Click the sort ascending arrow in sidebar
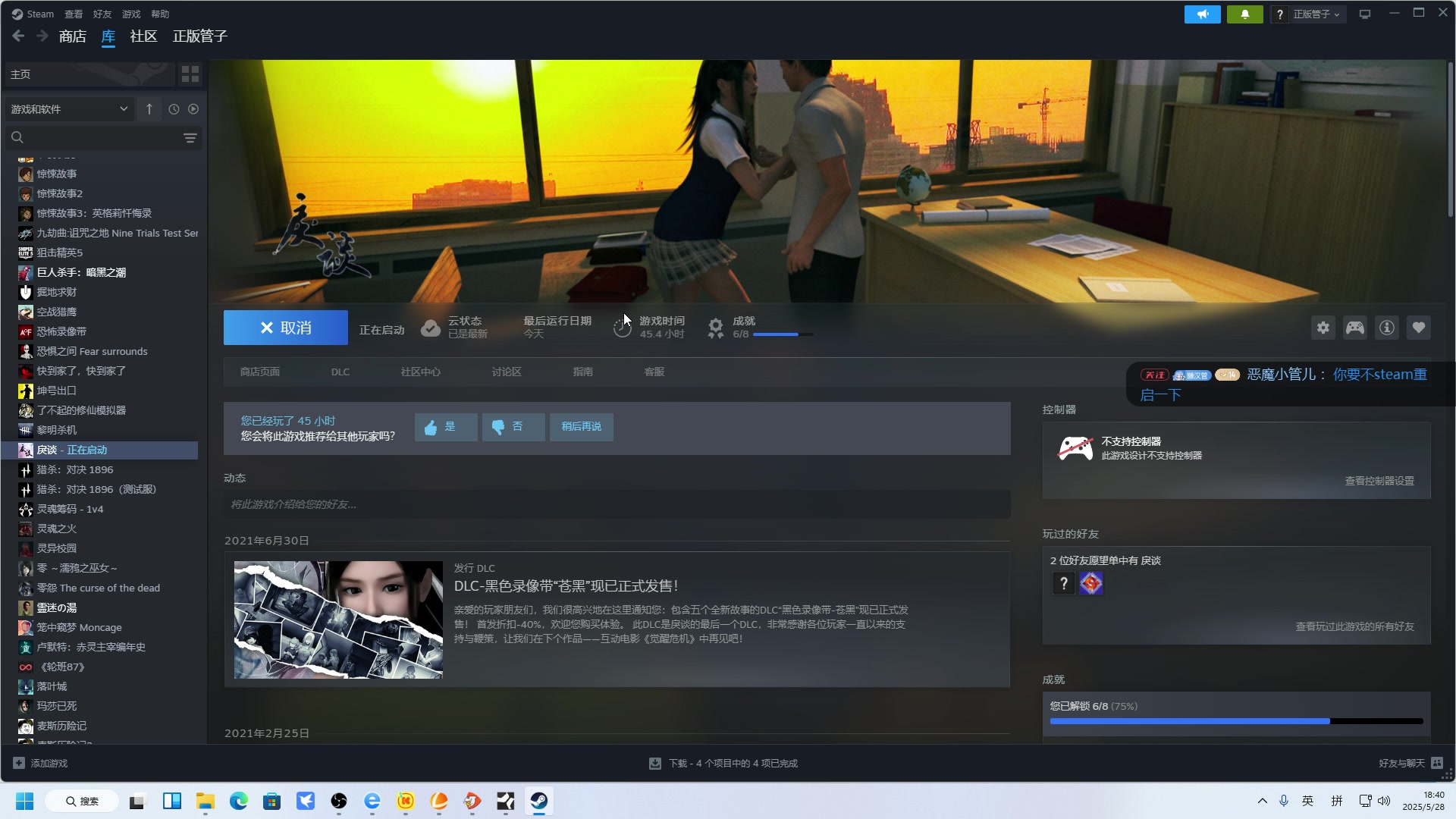Image resolution: width=1456 pixels, height=819 pixels. (149, 109)
